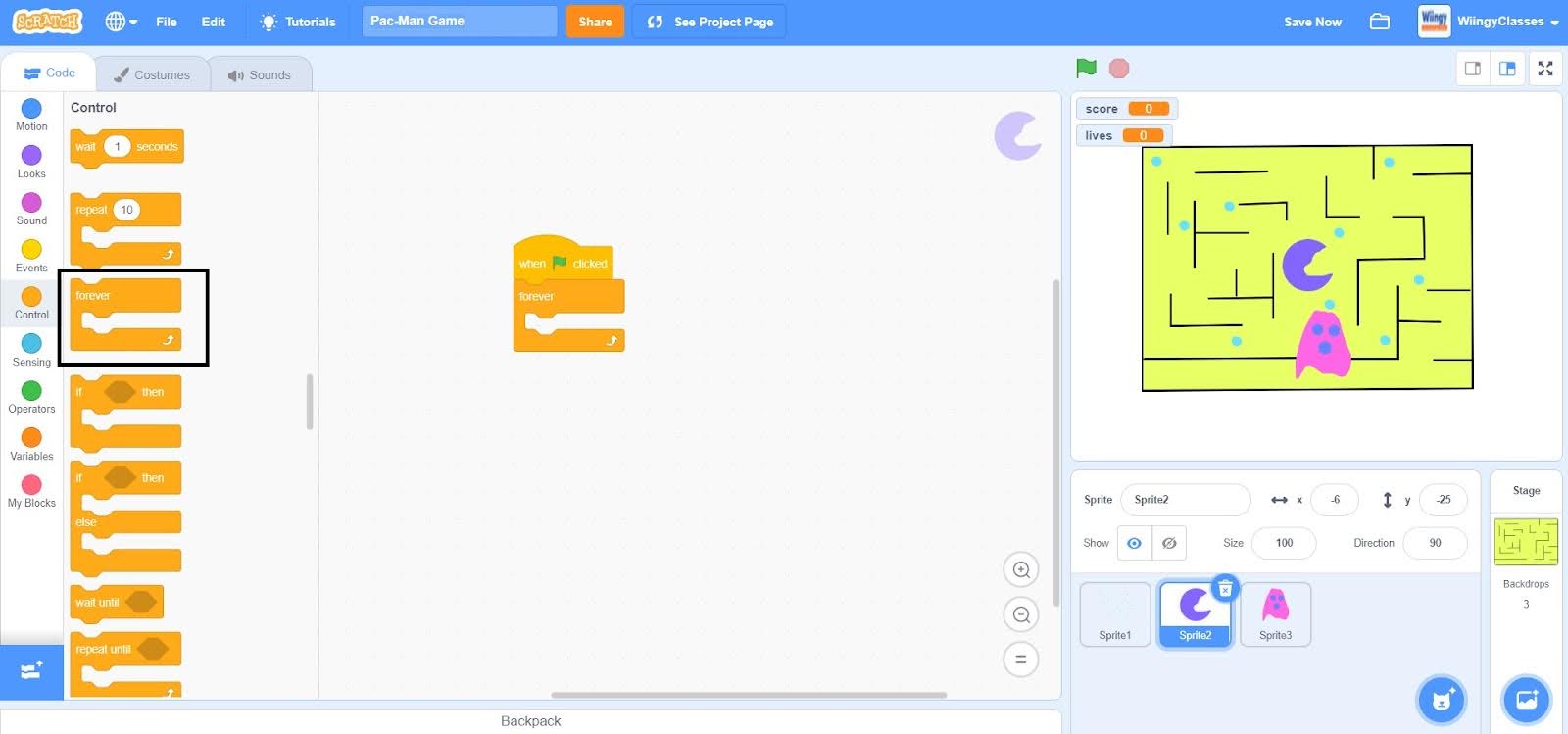Screen dimensions: 1568x734
Task: Click See Project Page button
Action: pyautogui.click(x=710, y=22)
